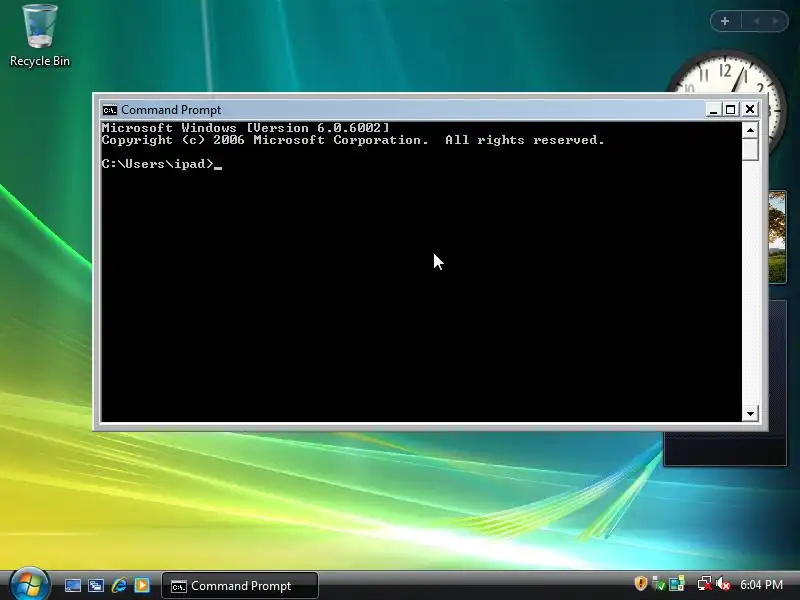Image resolution: width=800 pixels, height=600 pixels.
Task: Open Windows Security shield tray icon
Action: [641, 584]
